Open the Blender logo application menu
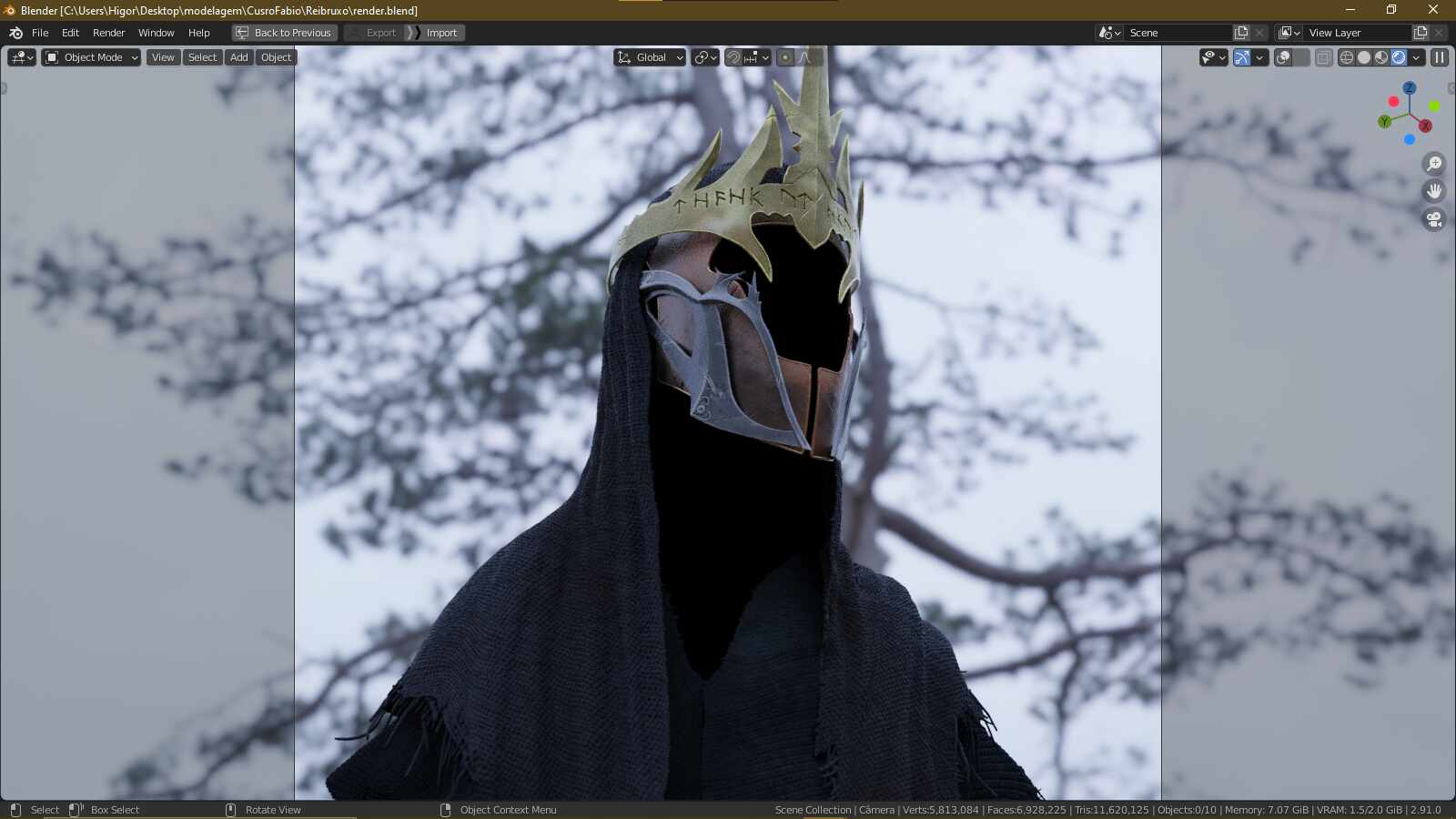 tap(15, 33)
